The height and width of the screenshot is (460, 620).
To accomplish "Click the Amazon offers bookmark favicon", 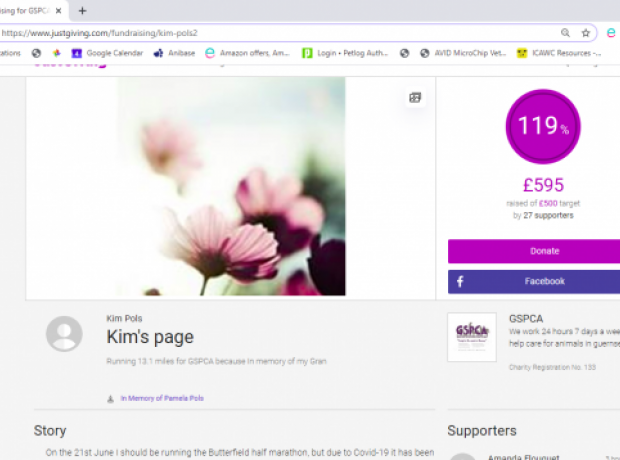I will tap(210, 53).
